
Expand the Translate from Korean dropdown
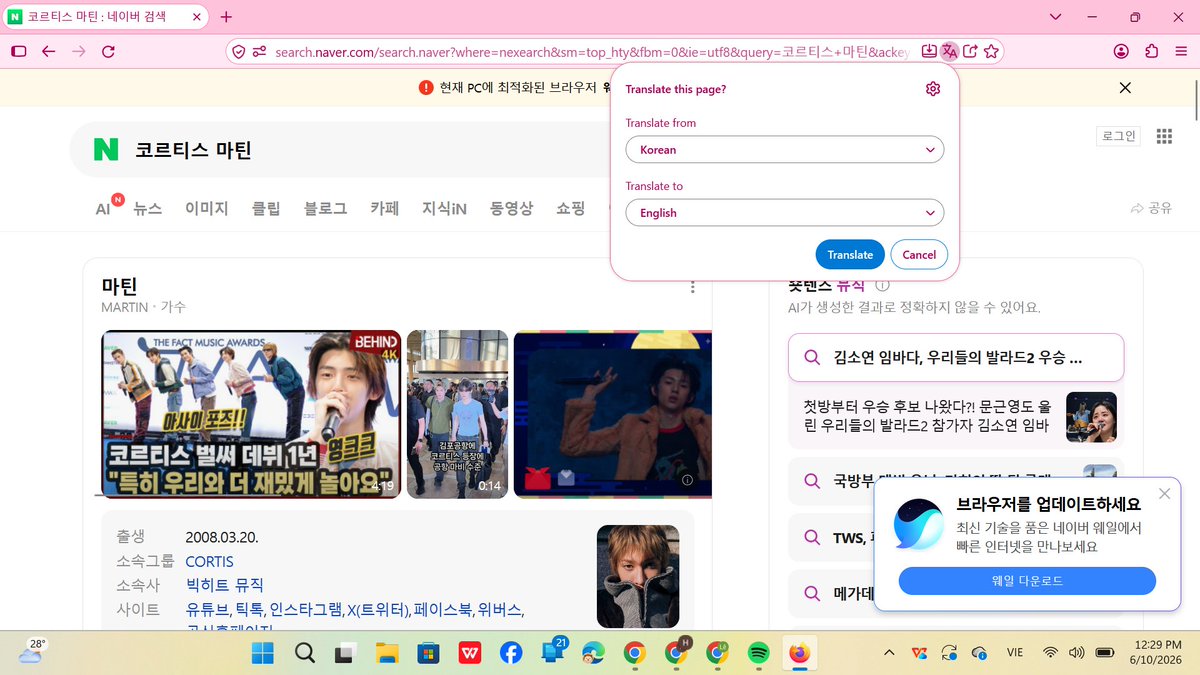785,150
